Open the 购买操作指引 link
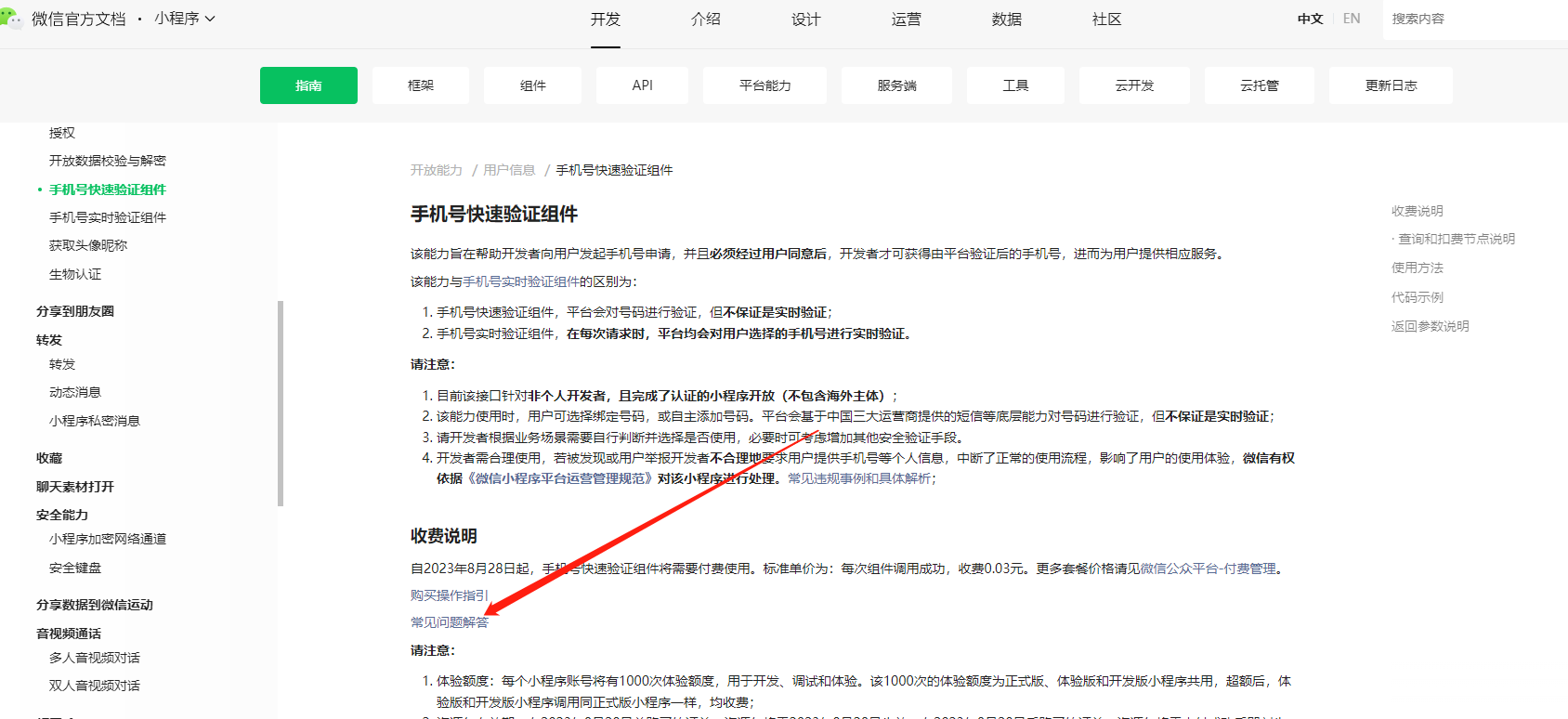The image size is (1568, 719). point(450,595)
